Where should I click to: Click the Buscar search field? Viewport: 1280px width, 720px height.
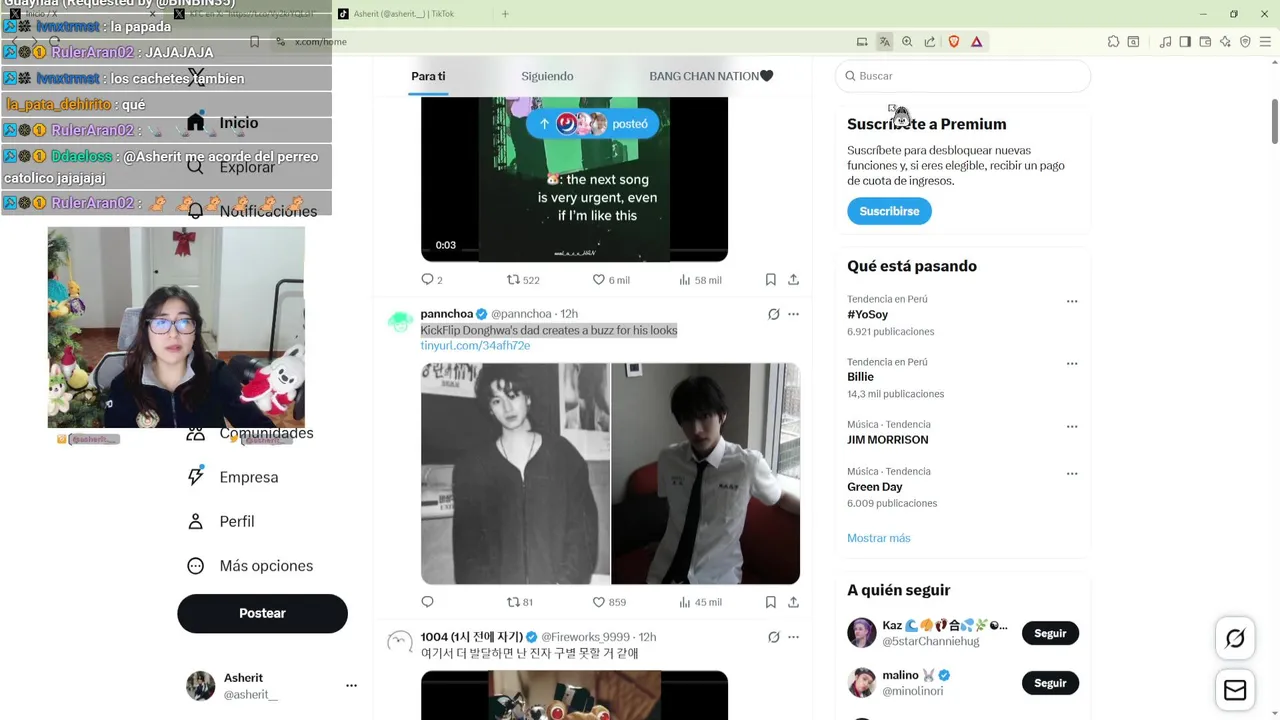tap(963, 76)
